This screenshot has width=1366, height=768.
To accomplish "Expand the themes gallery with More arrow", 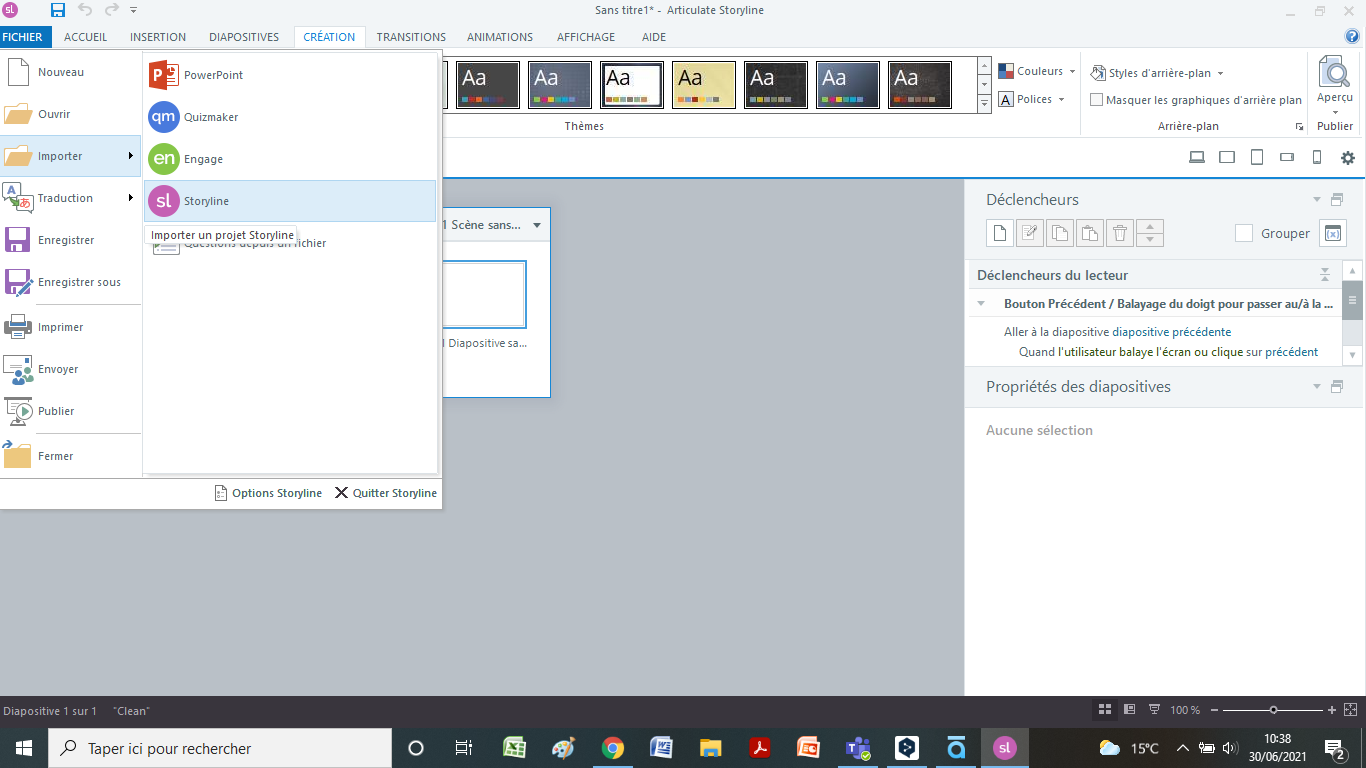I will 984,102.
